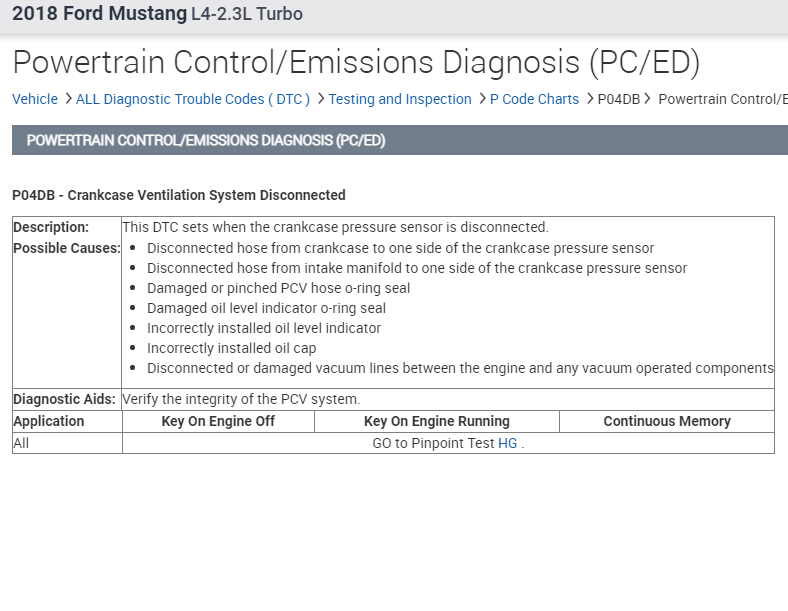Click the chevron right after P04DB breadcrumb
The height and width of the screenshot is (611, 788).
click(x=648, y=99)
